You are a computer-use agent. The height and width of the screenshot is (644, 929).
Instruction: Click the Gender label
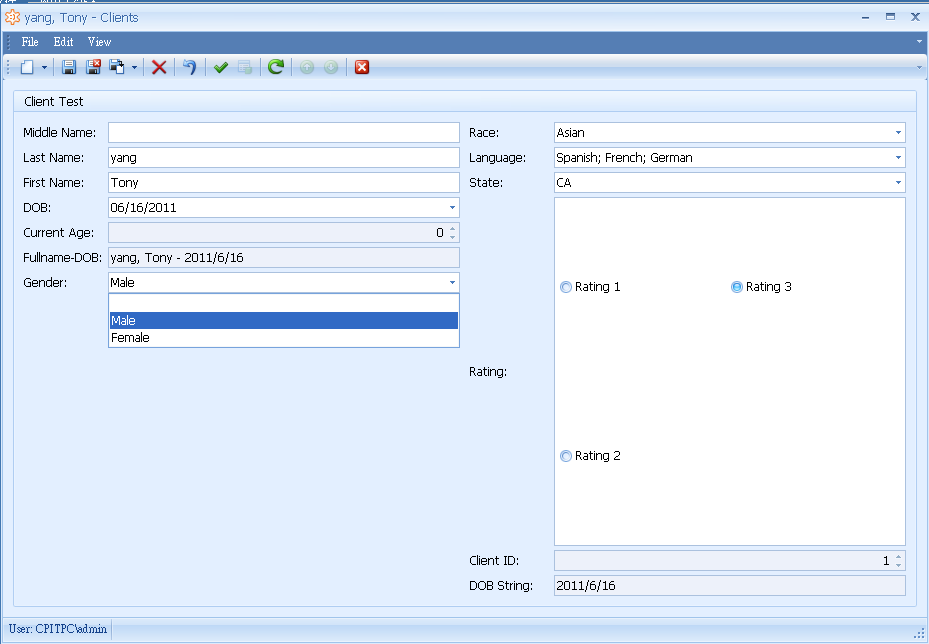(45, 283)
